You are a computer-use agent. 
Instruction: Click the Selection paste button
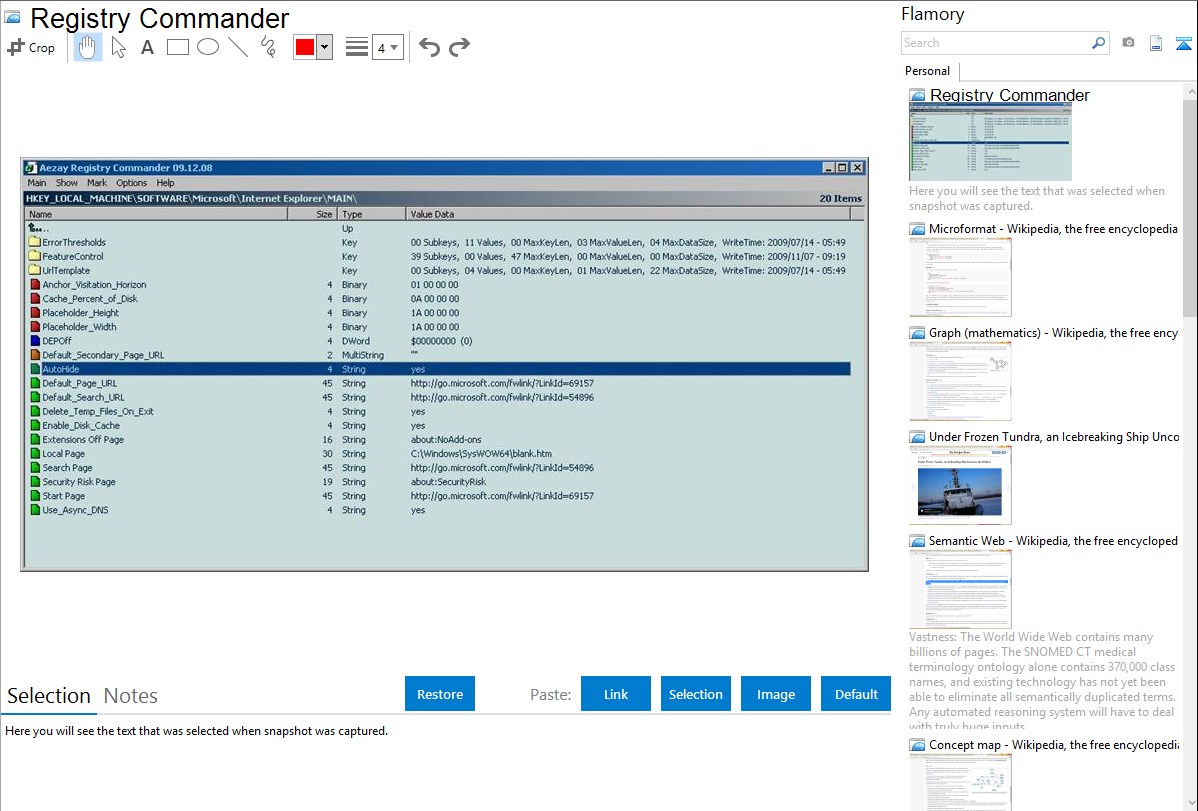[696, 694]
